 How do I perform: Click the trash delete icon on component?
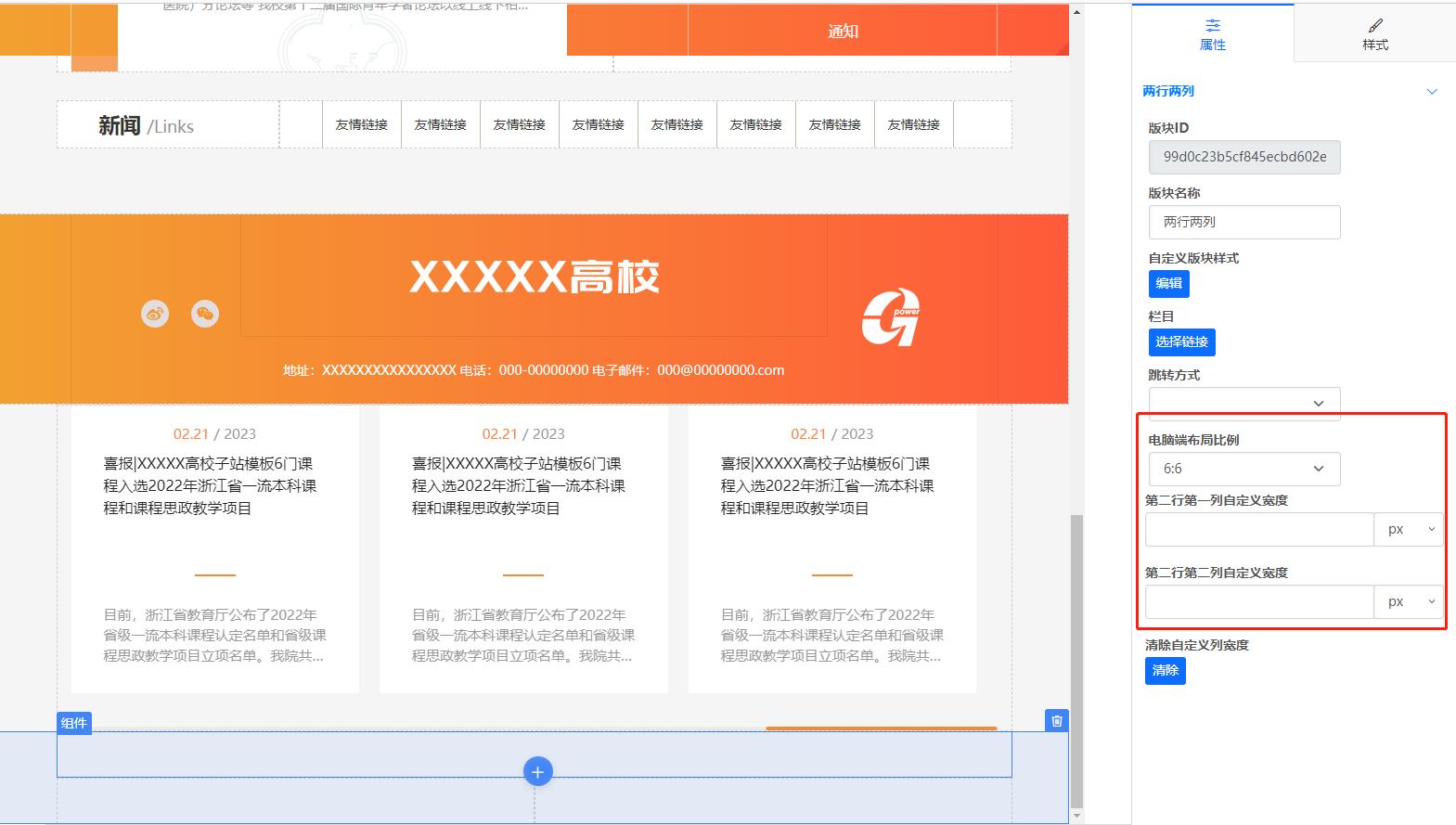(1056, 721)
